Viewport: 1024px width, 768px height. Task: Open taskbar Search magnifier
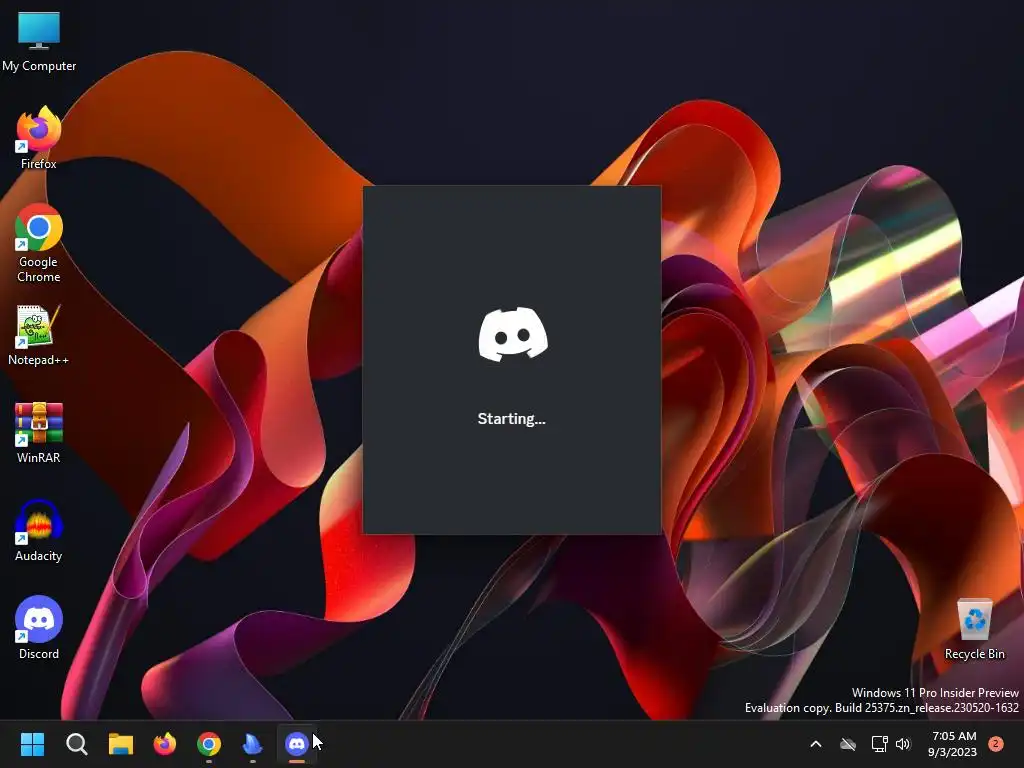(76, 744)
